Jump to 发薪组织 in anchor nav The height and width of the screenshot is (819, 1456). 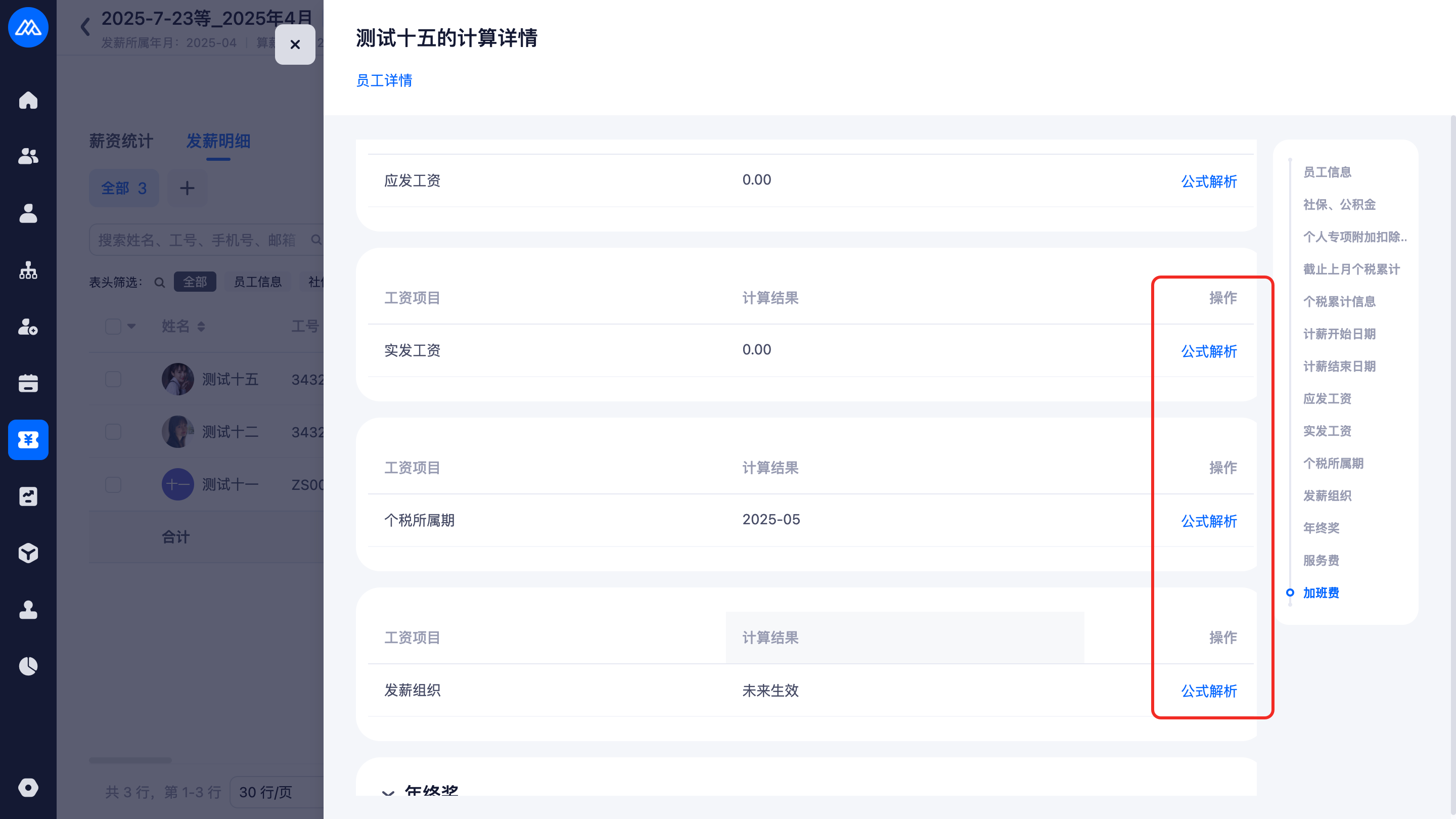pyautogui.click(x=1327, y=495)
